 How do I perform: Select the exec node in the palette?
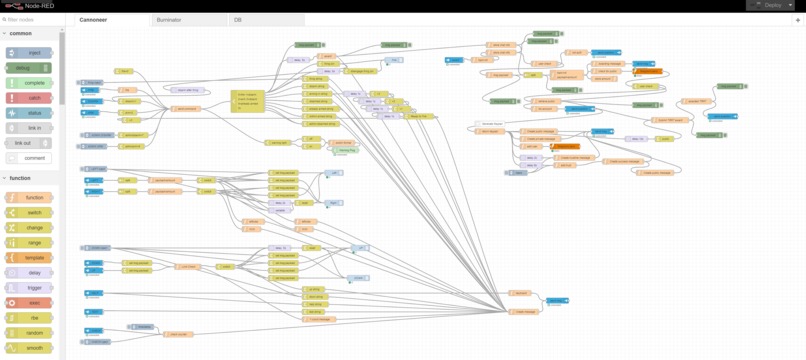click(x=29, y=303)
